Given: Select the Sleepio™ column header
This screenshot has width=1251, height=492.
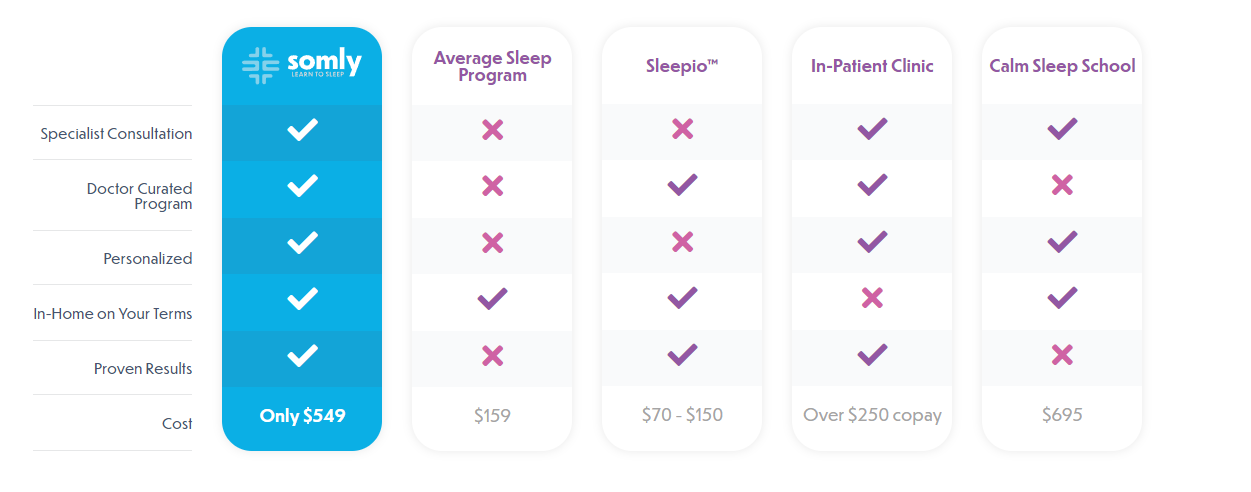Looking at the screenshot, I should click(682, 67).
